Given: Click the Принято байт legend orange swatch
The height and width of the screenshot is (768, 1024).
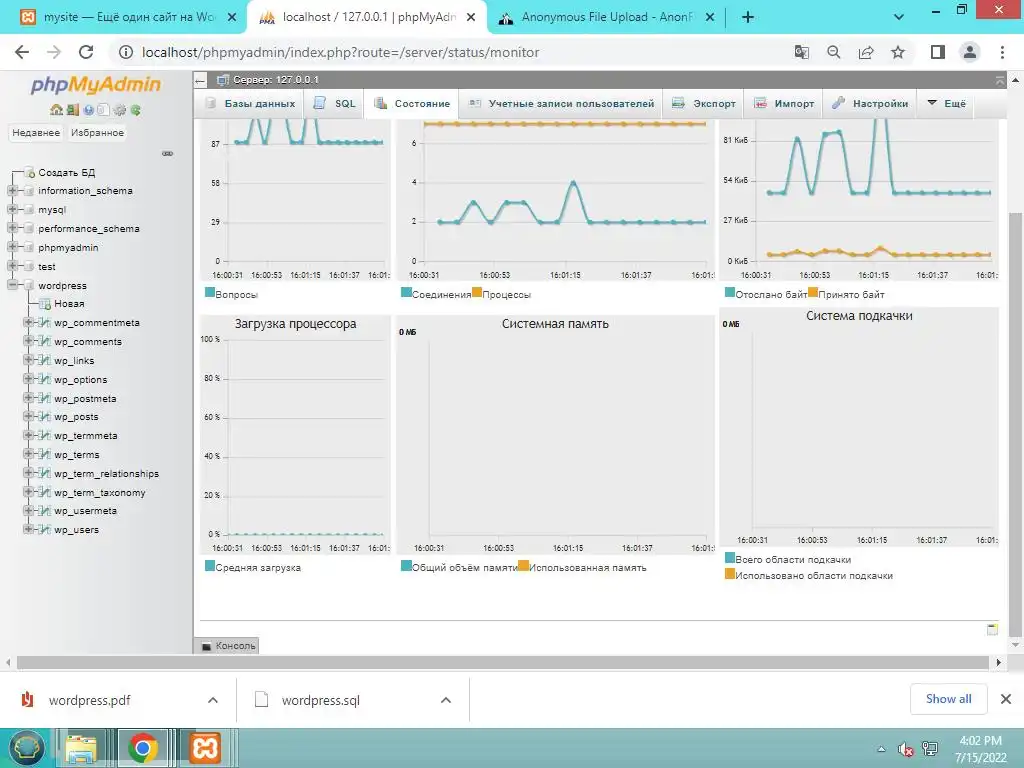Looking at the screenshot, I should [812, 293].
